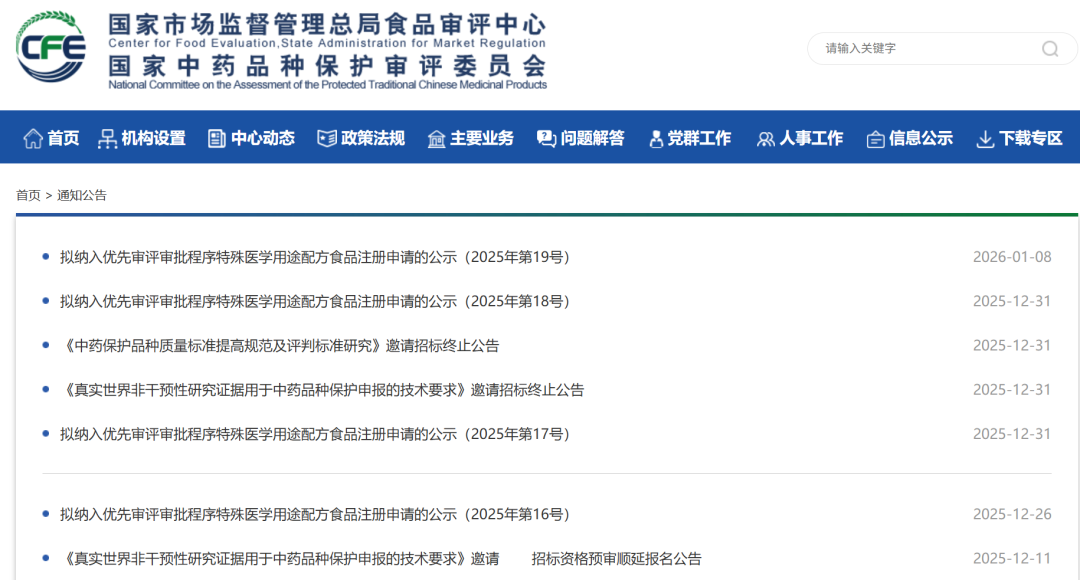Open the 通知公告 breadcrumb link
The width and height of the screenshot is (1080, 580).
81,196
